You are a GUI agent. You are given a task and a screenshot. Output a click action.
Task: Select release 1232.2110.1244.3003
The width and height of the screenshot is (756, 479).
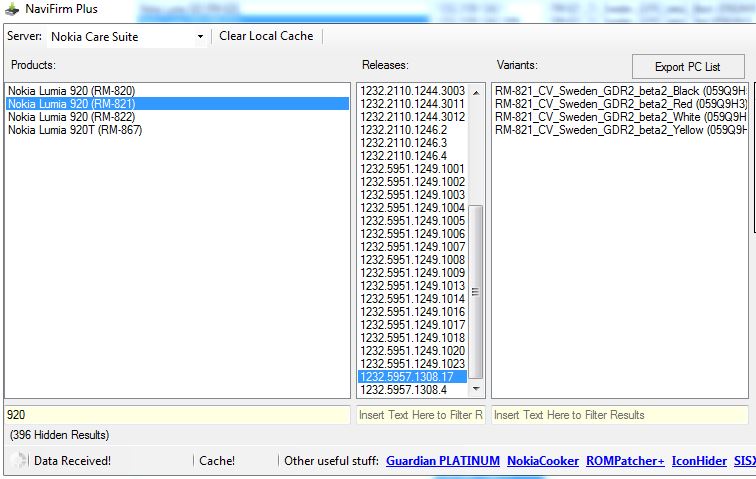pos(413,91)
